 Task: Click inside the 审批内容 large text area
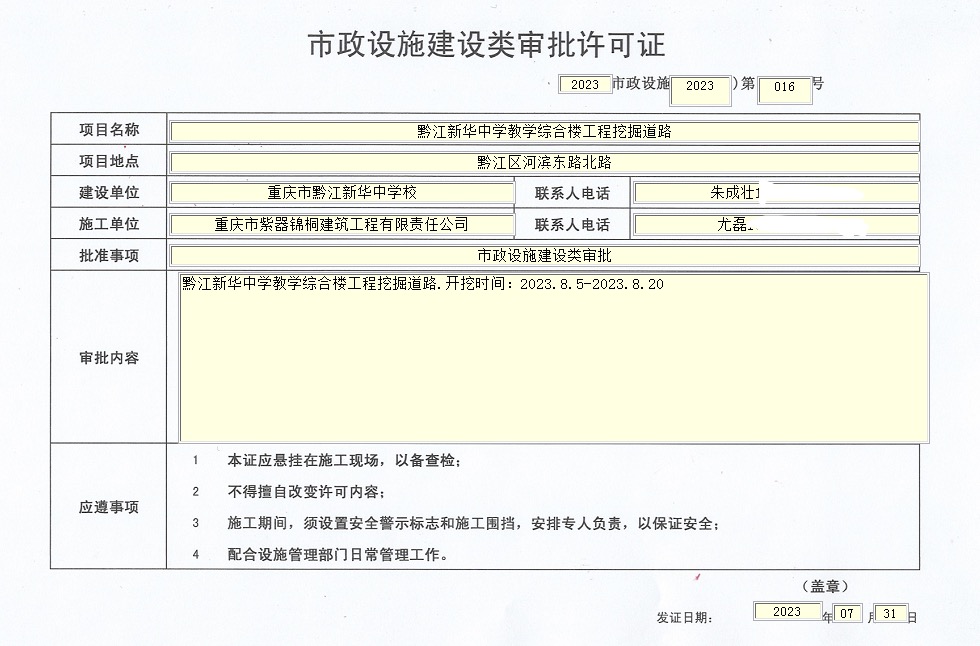point(554,358)
